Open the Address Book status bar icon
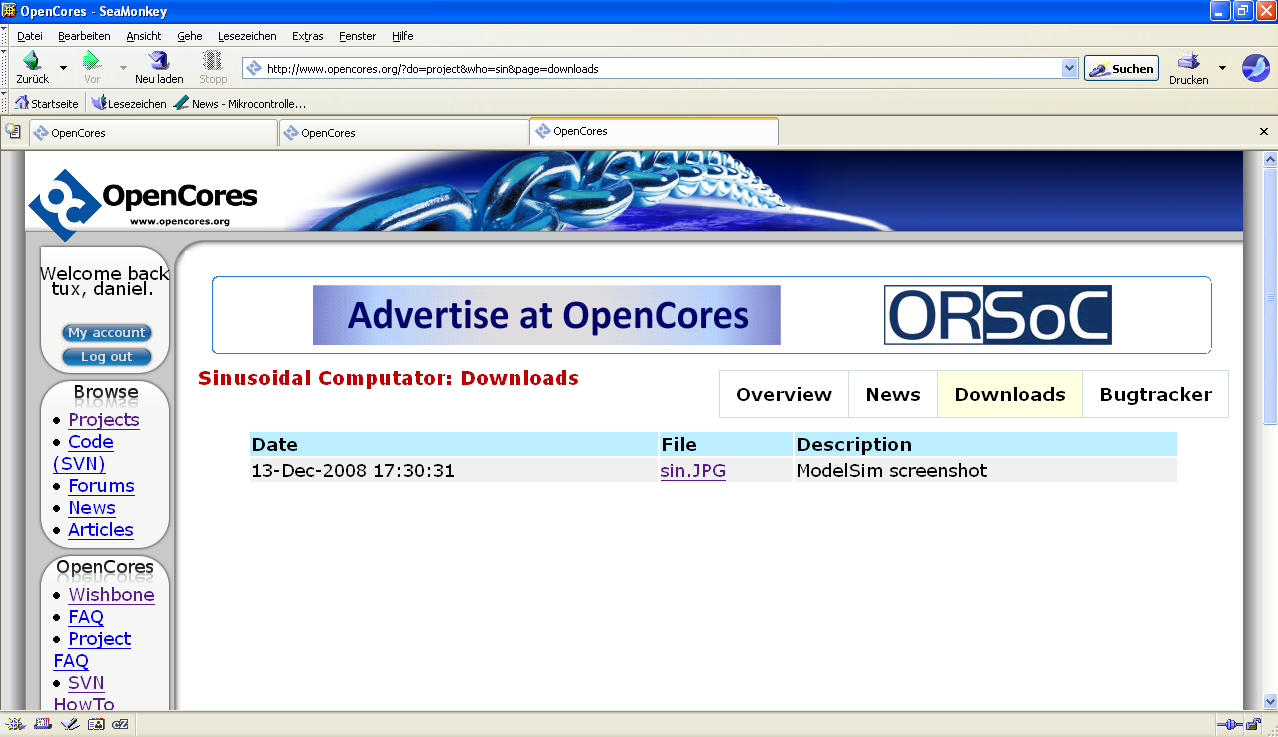 (x=95, y=724)
